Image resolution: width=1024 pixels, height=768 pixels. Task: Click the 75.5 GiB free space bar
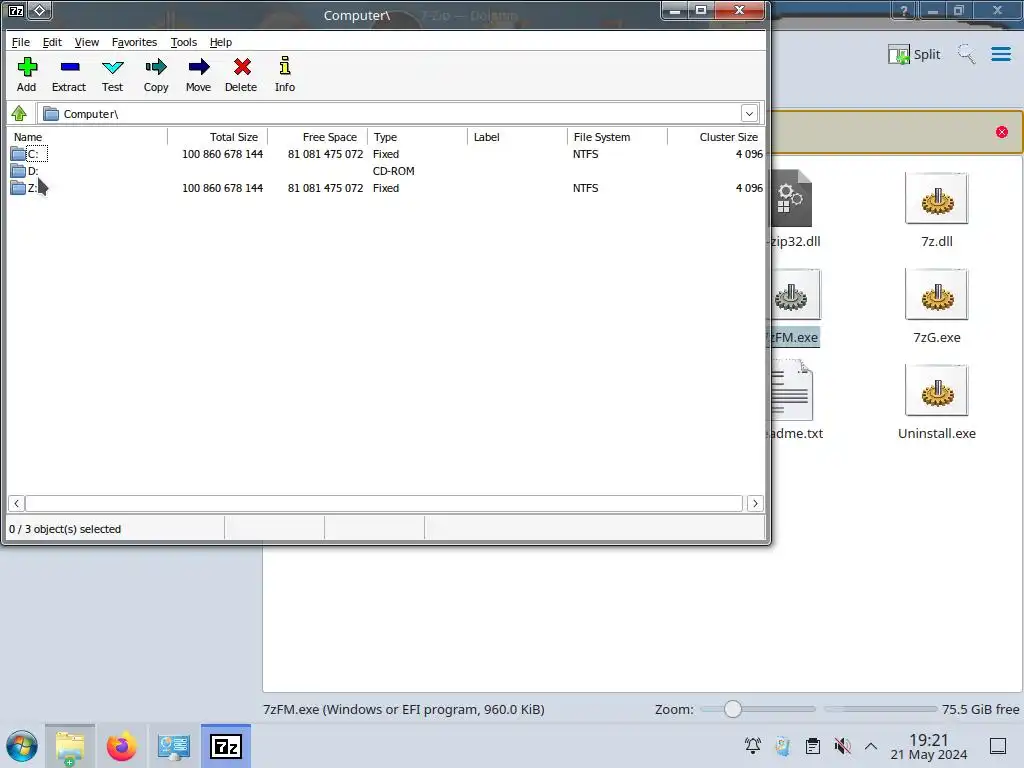point(880,709)
